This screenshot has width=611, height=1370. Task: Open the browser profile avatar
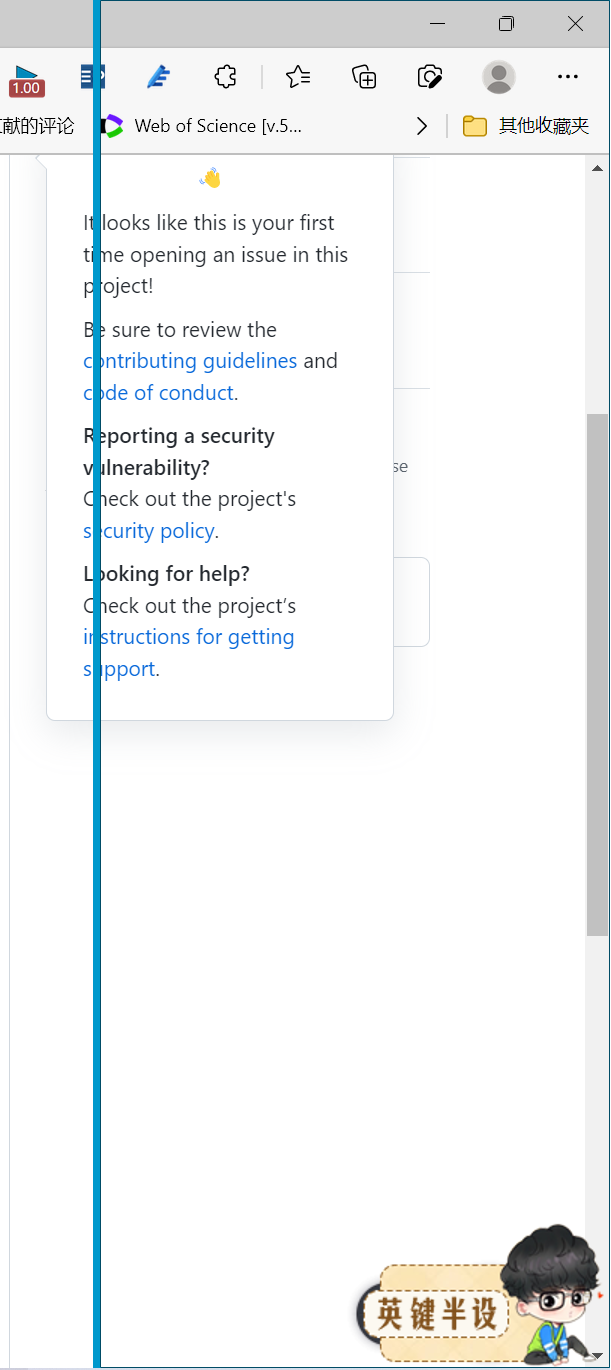coord(498,76)
